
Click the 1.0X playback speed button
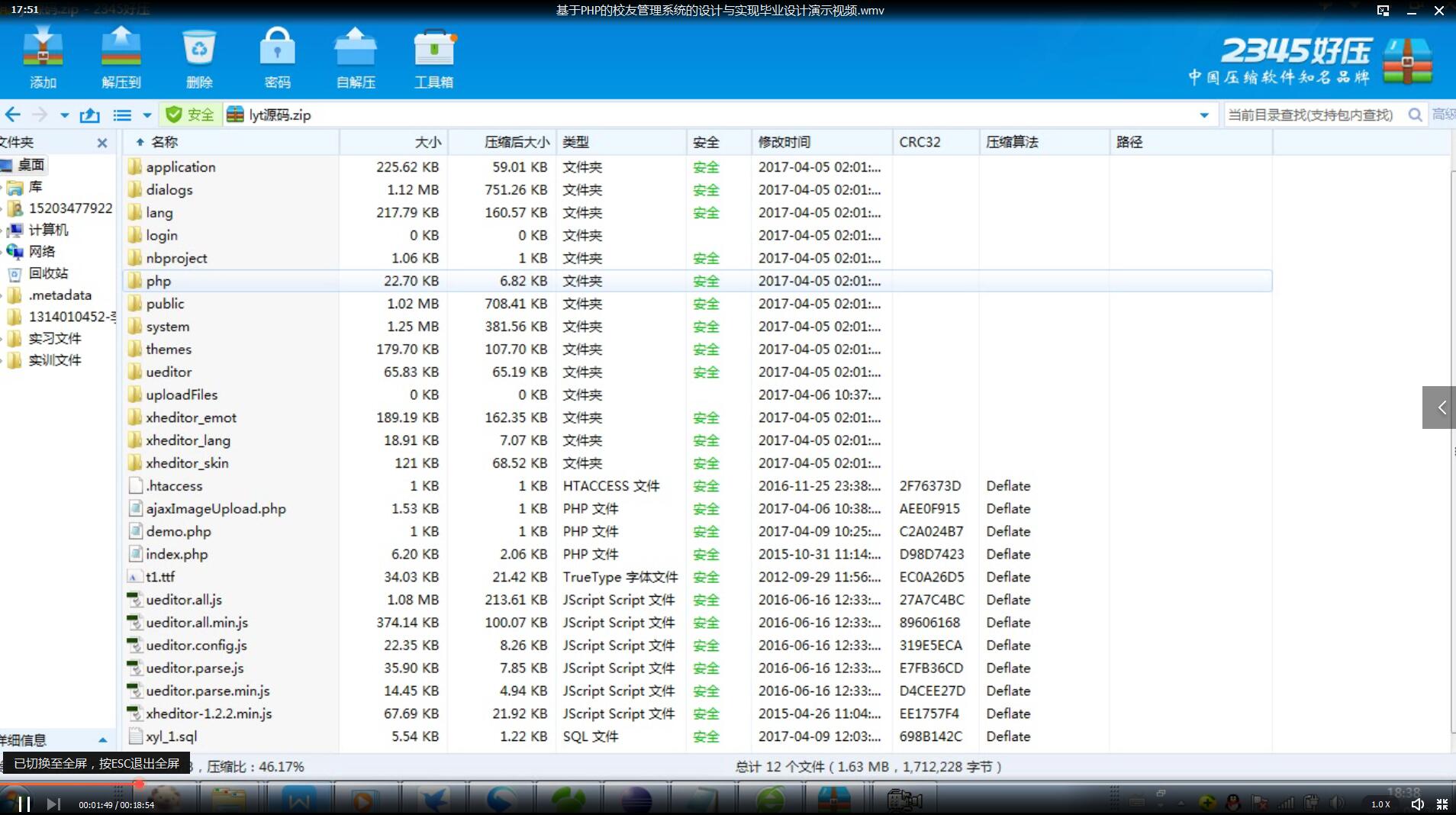point(1380,804)
